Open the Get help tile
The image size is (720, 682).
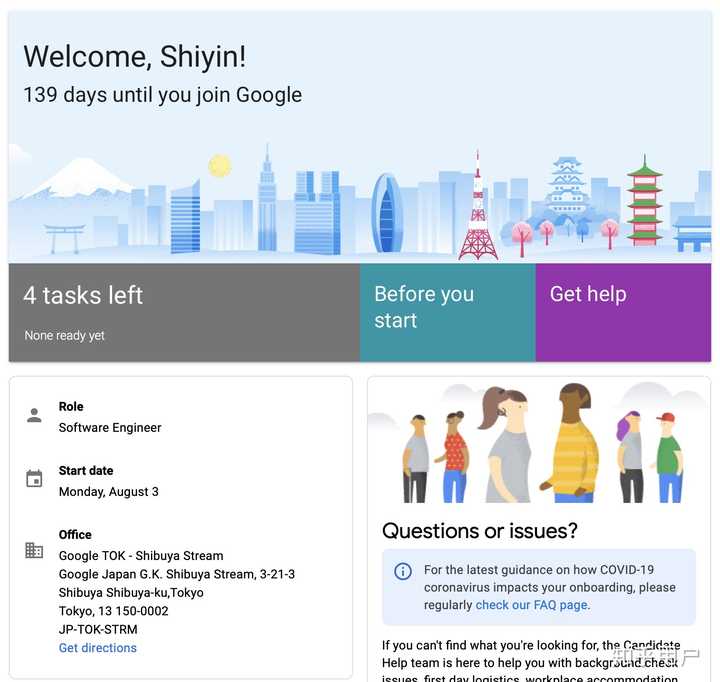(x=623, y=312)
